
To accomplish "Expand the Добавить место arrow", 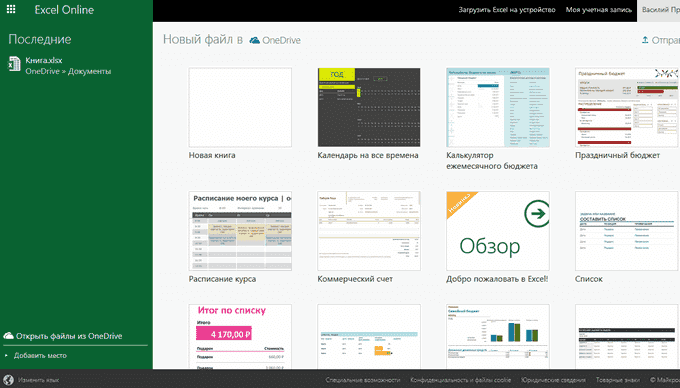I will point(7,355).
